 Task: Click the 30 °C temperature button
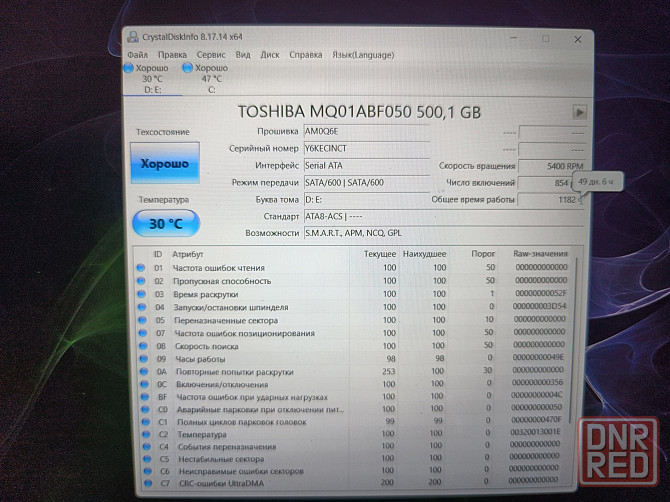pyautogui.click(x=166, y=223)
